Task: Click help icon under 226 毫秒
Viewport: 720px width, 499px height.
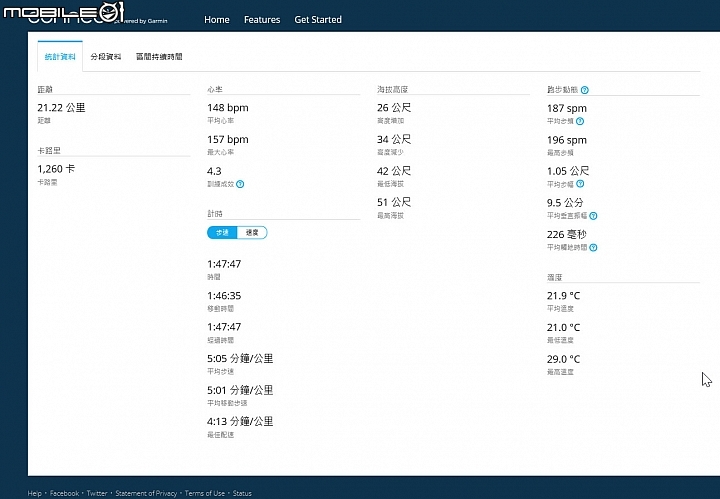Action: pyautogui.click(x=593, y=247)
